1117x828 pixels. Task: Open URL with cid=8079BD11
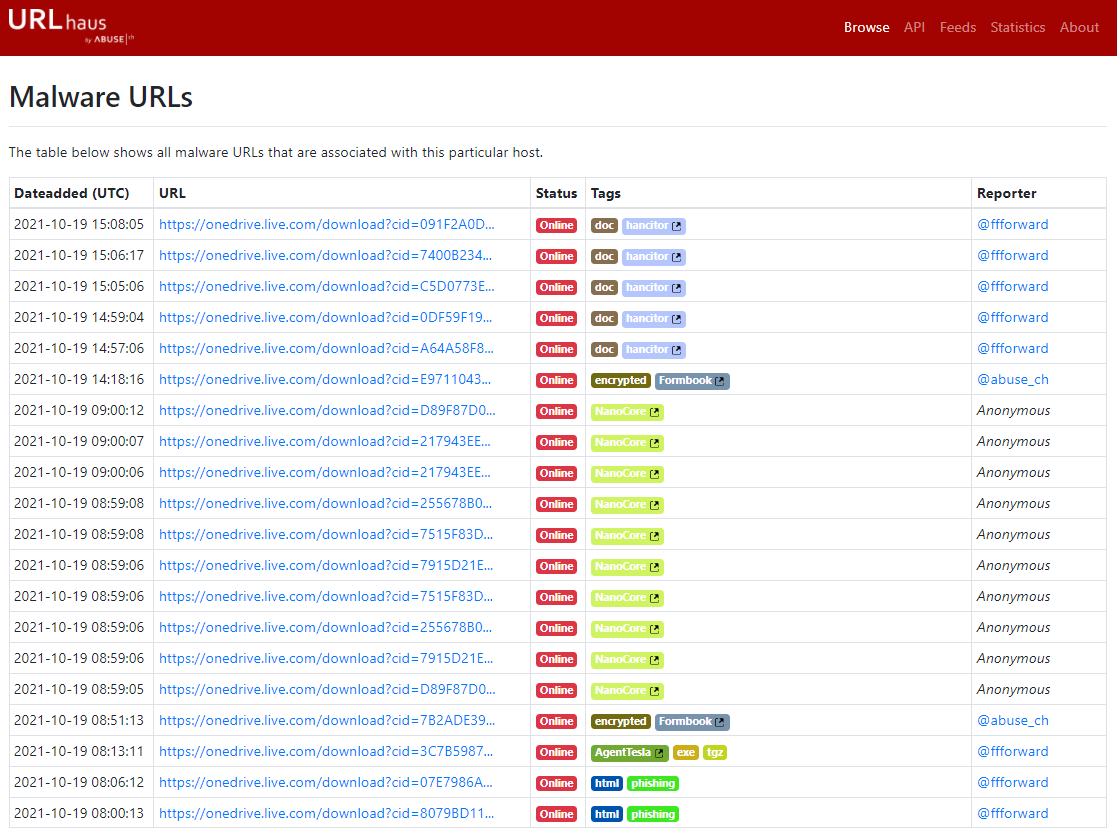[326, 813]
